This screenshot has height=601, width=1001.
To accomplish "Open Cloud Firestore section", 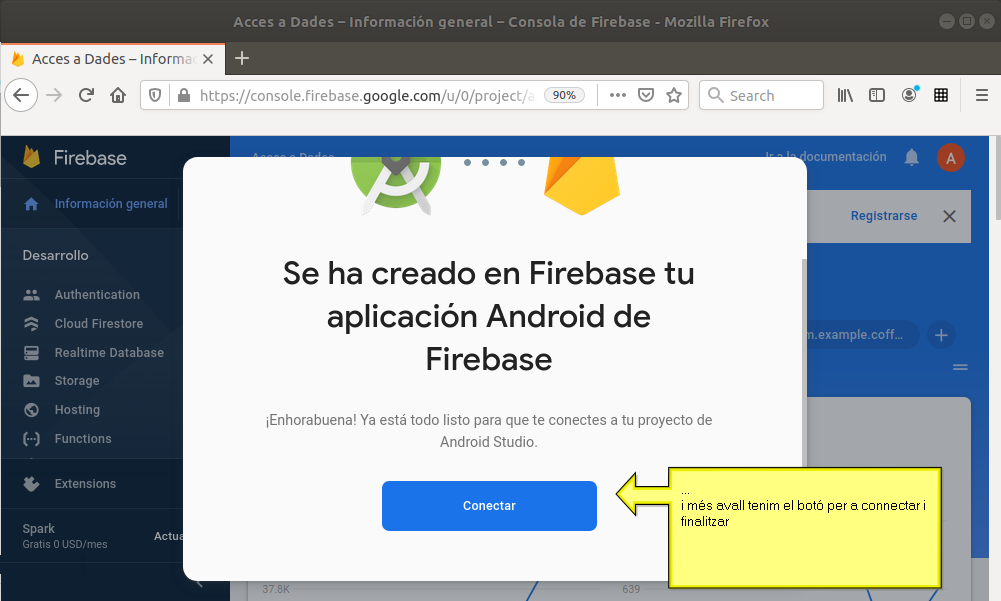I will [99, 323].
